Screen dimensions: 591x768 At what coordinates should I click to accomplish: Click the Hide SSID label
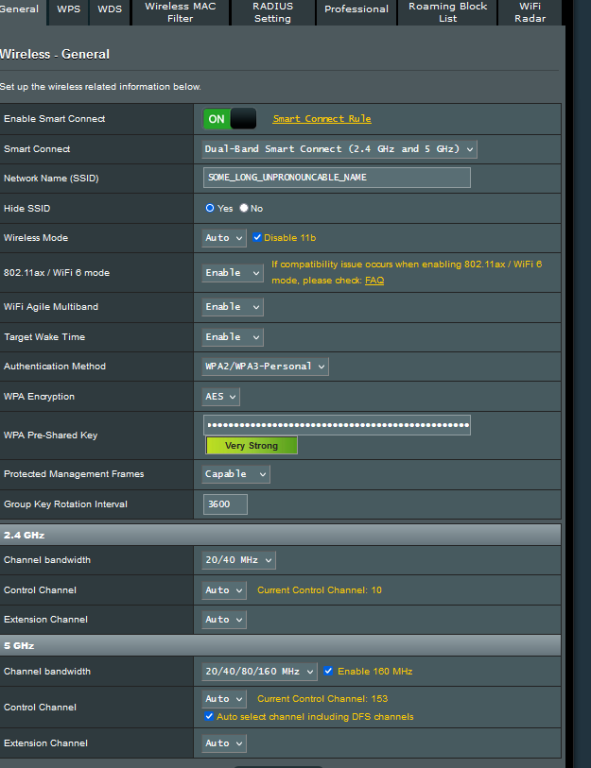point(27,209)
